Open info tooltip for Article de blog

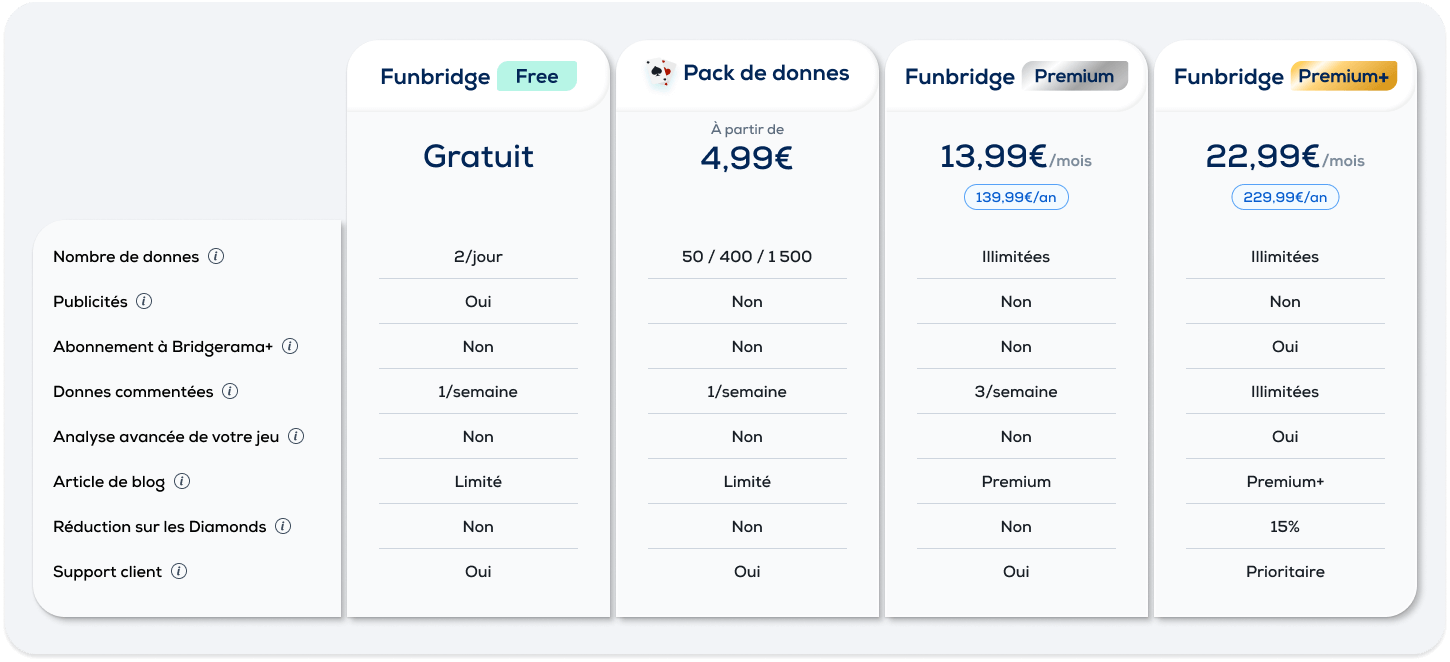[182, 481]
